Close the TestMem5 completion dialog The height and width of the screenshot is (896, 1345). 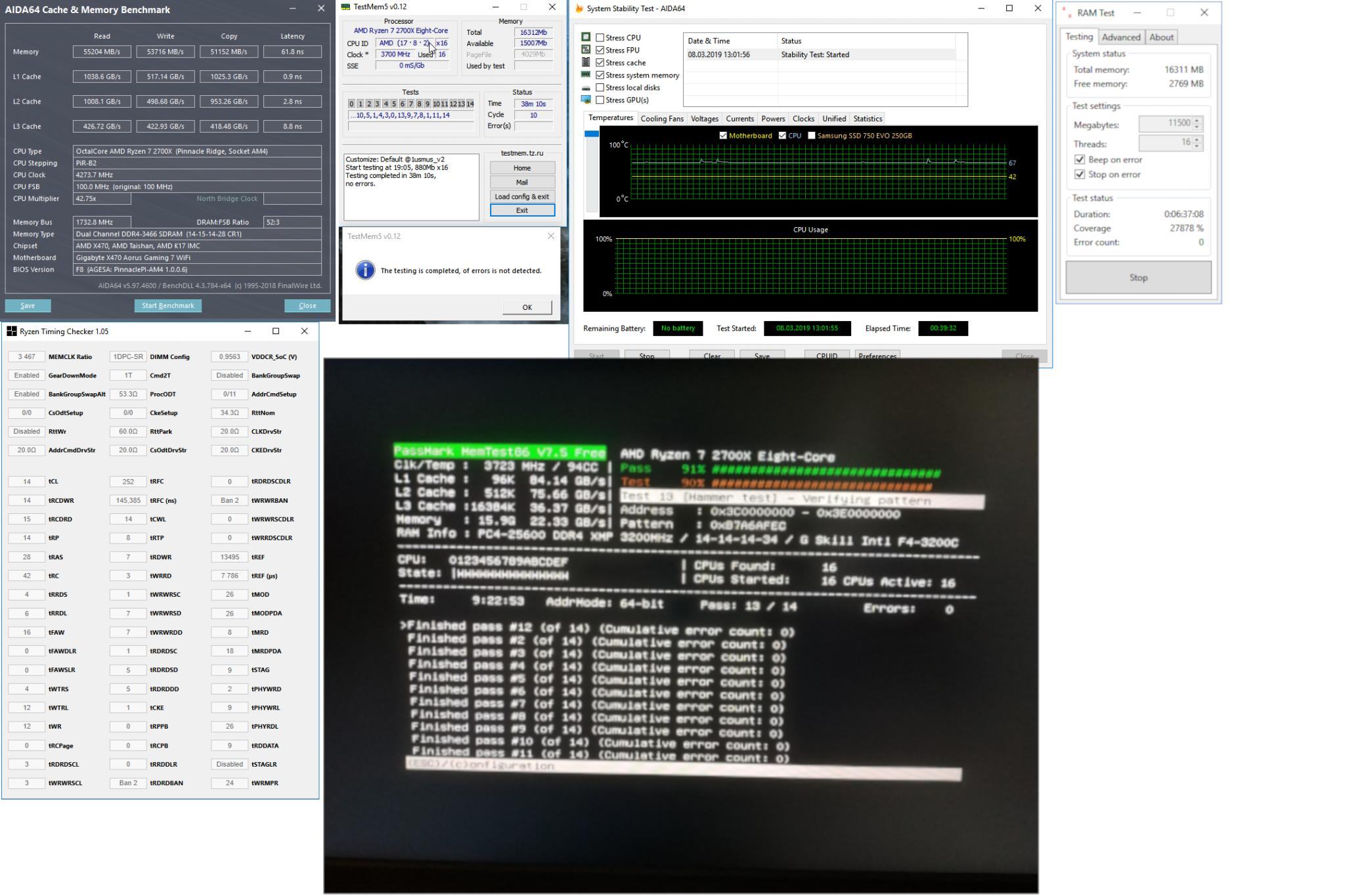point(551,236)
